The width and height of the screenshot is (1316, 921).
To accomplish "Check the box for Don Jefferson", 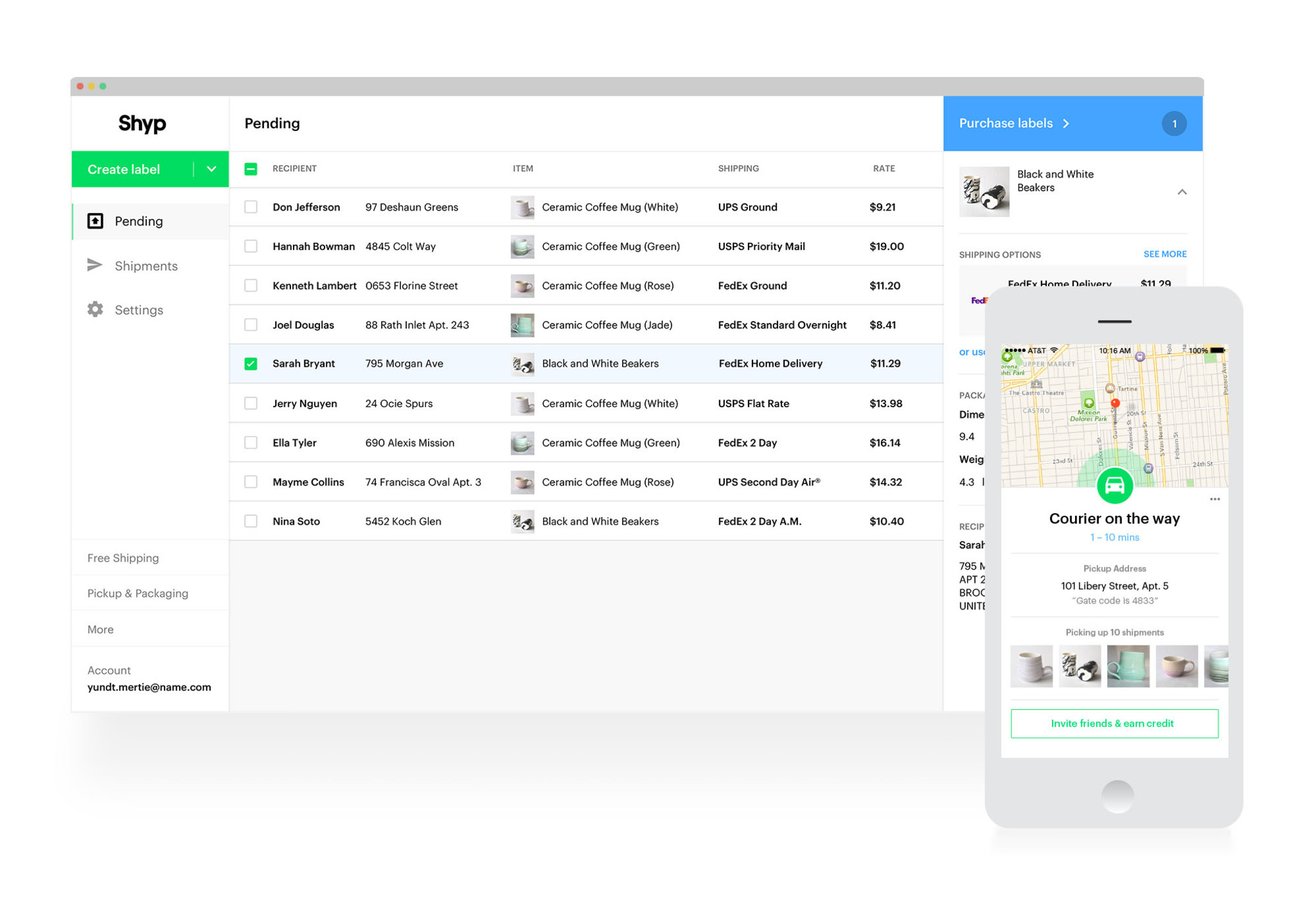I will tap(251, 207).
